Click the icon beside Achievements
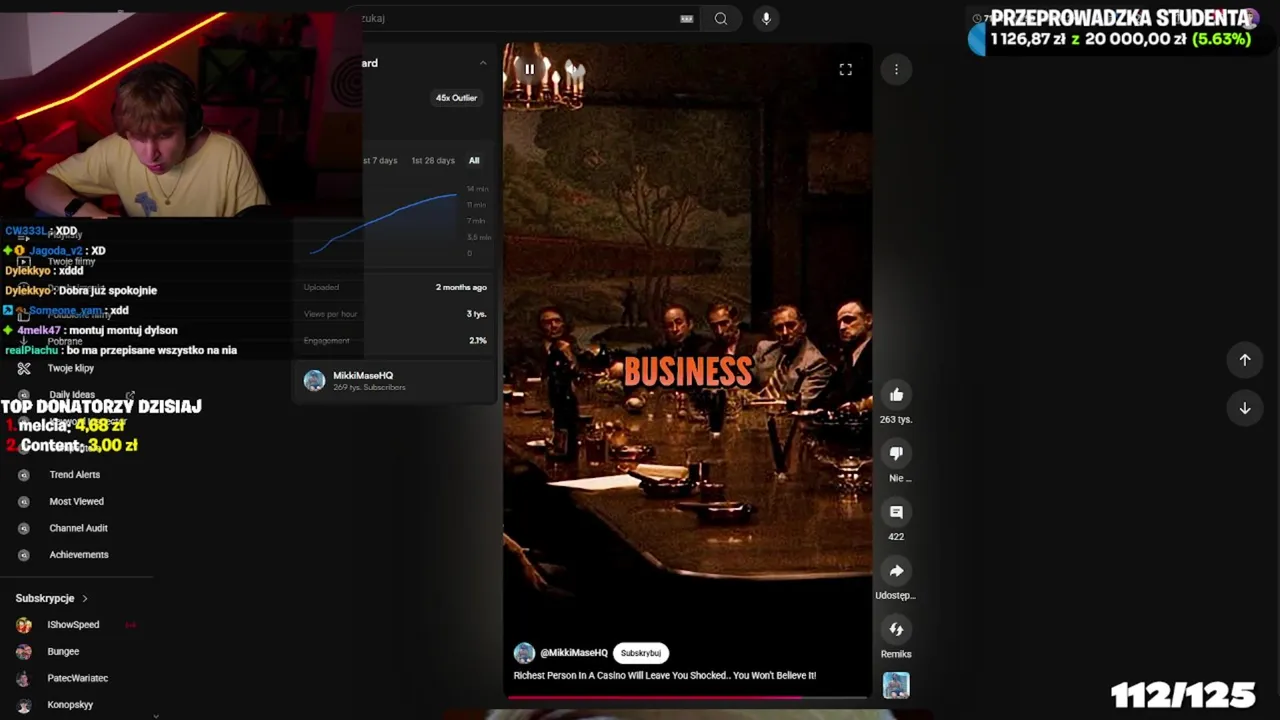1280x720 pixels. [24, 555]
